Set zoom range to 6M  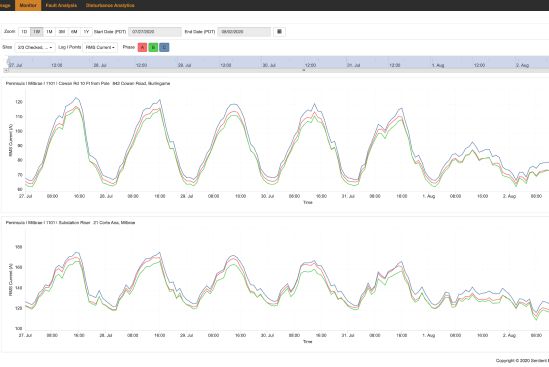click(x=74, y=32)
